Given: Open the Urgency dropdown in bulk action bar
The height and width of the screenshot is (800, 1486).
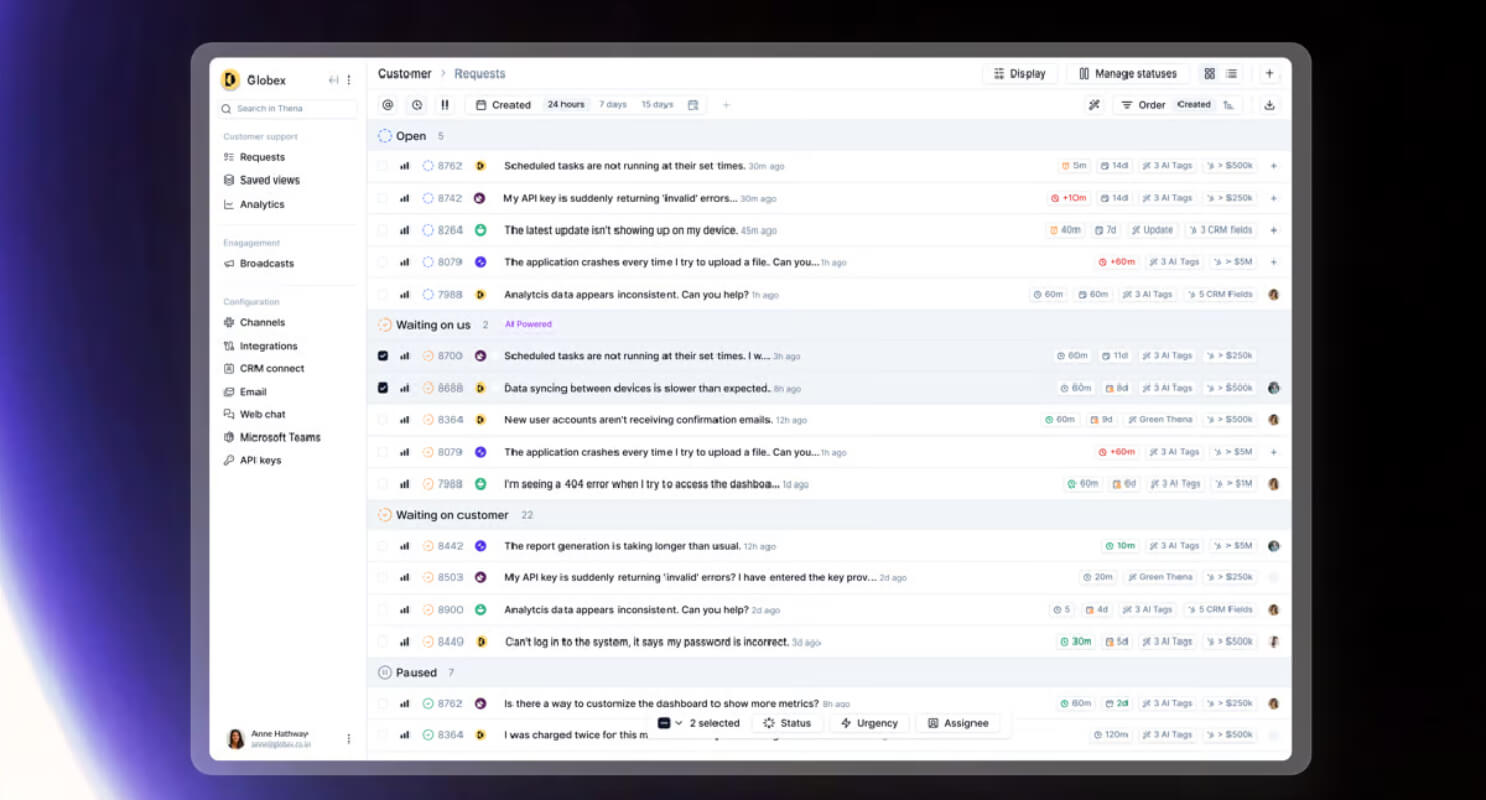Looking at the screenshot, I should click(x=869, y=723).
